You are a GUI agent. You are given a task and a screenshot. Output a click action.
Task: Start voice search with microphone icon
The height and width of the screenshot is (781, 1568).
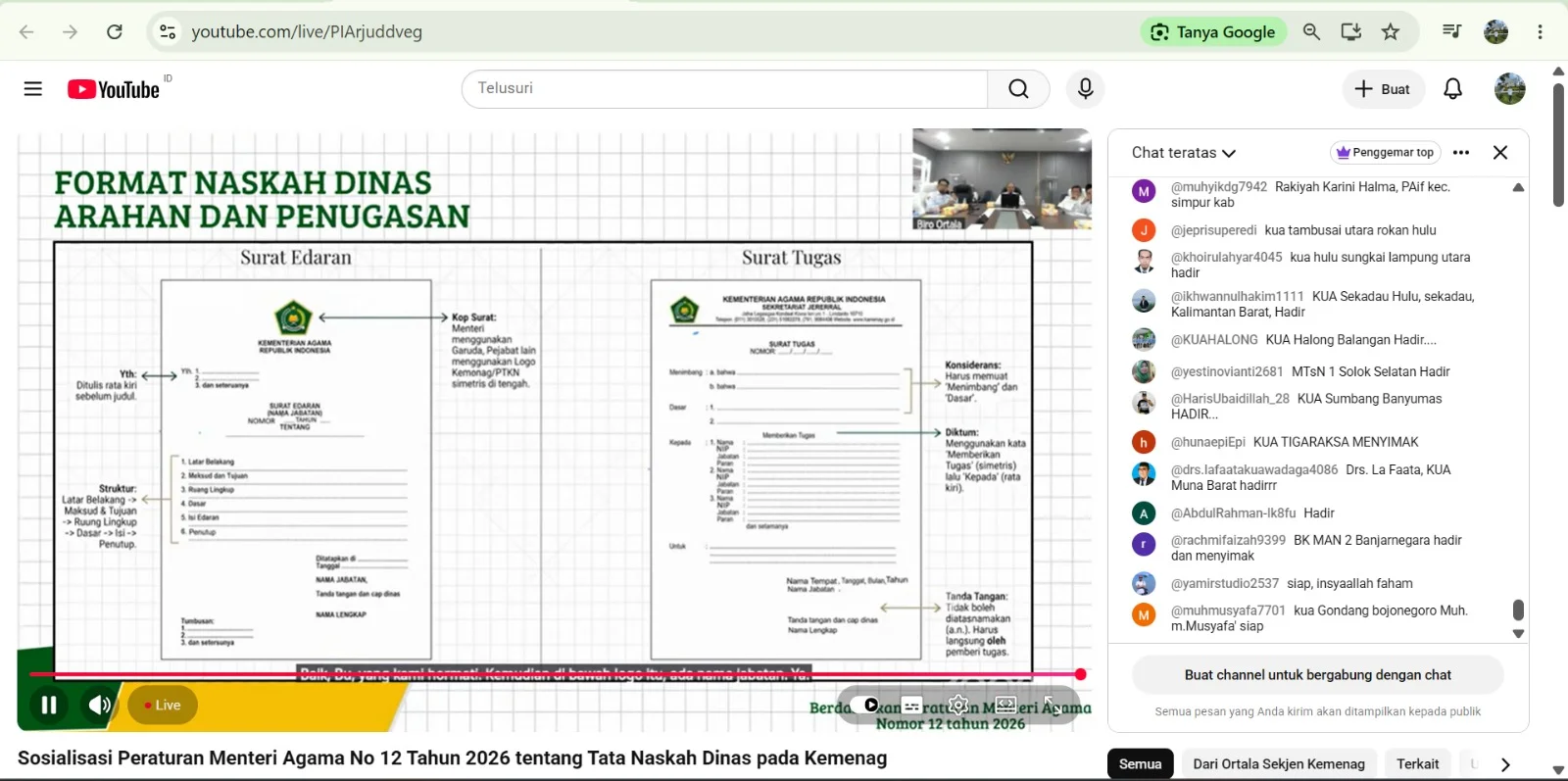(1085, 89)
